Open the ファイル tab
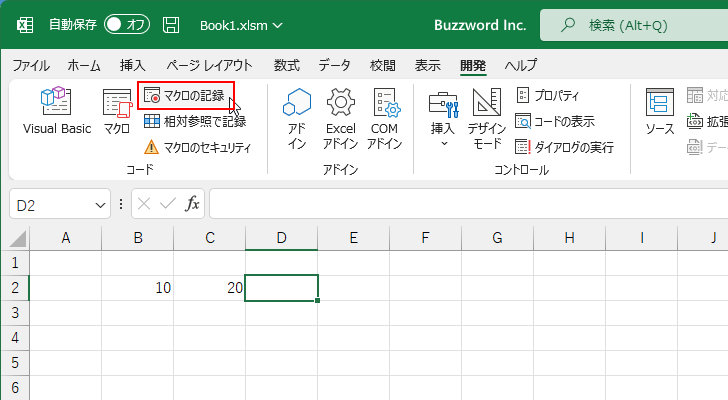 (31, 65)
